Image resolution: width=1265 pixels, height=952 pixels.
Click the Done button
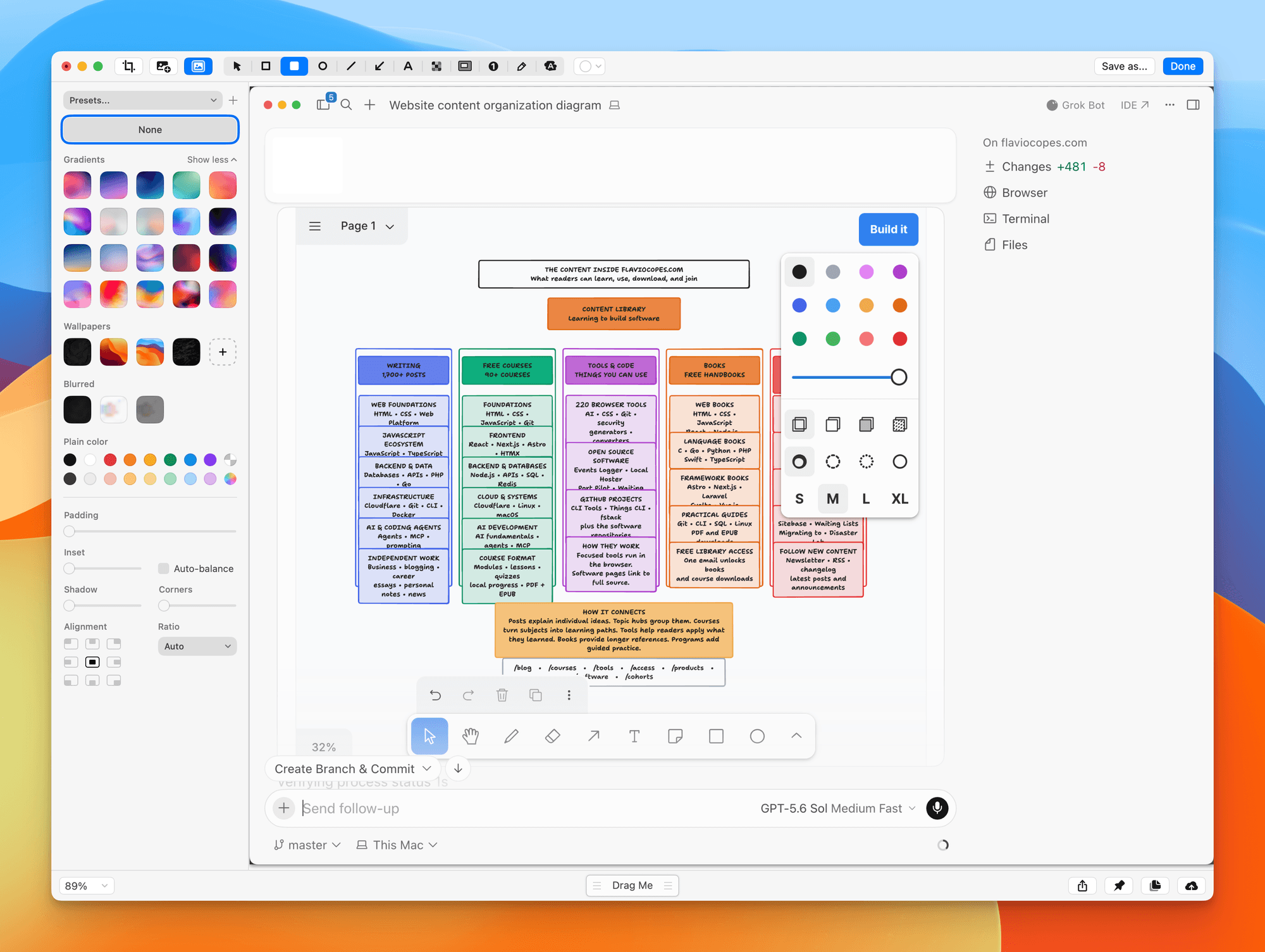1183,66
